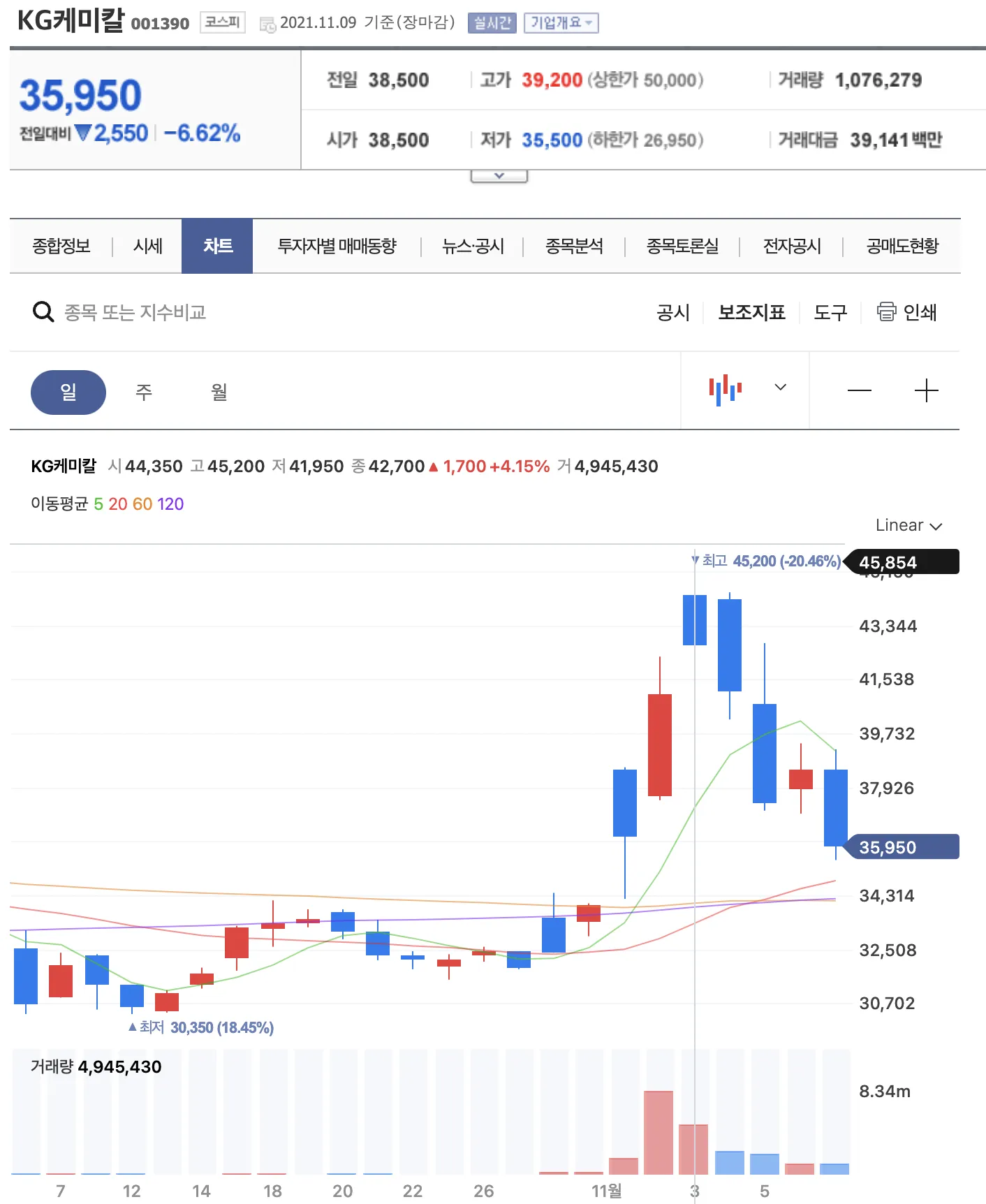Viewport: 986px width, 1204px height.
Task: Click the 43,344 price axis label
Action: click(888, 626)
